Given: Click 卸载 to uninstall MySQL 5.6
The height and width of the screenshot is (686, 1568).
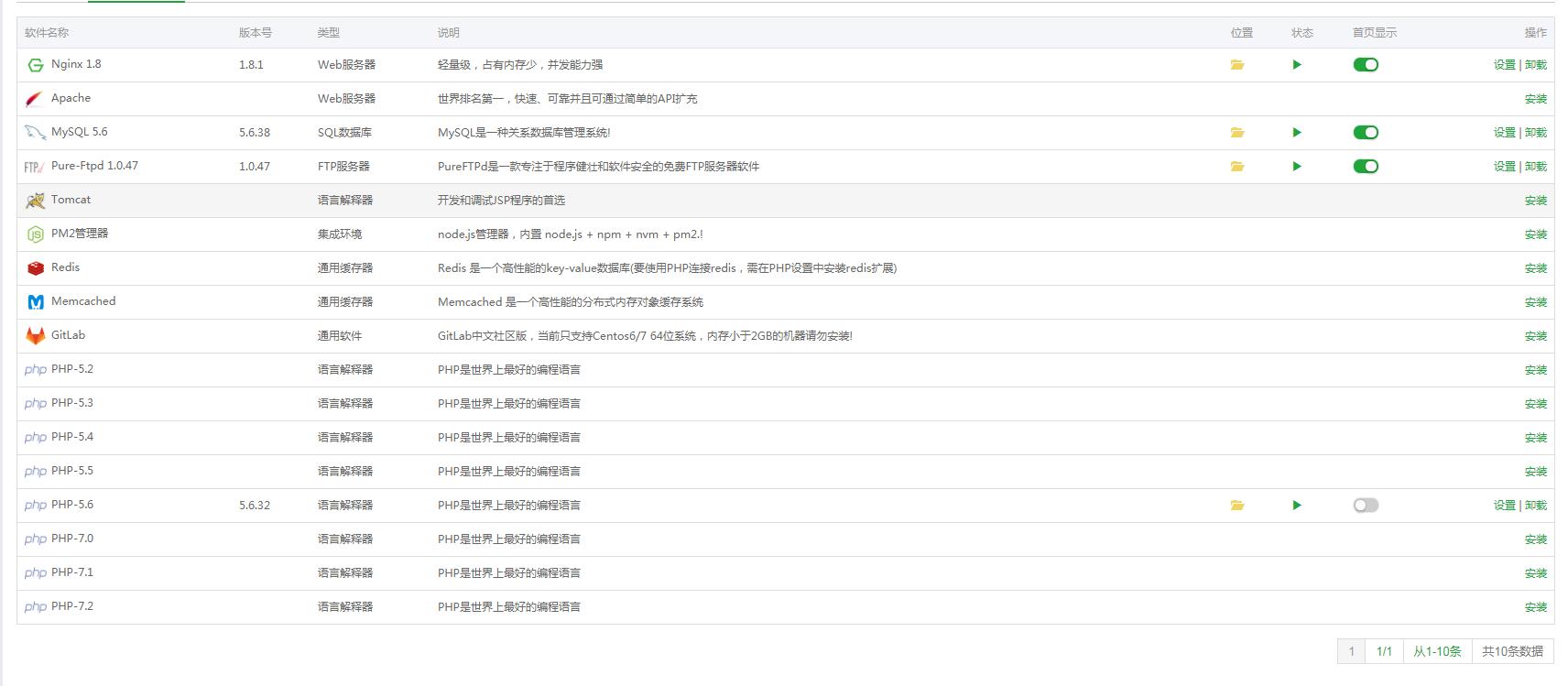Looking at the screenshot, I should coord(1536,133).
